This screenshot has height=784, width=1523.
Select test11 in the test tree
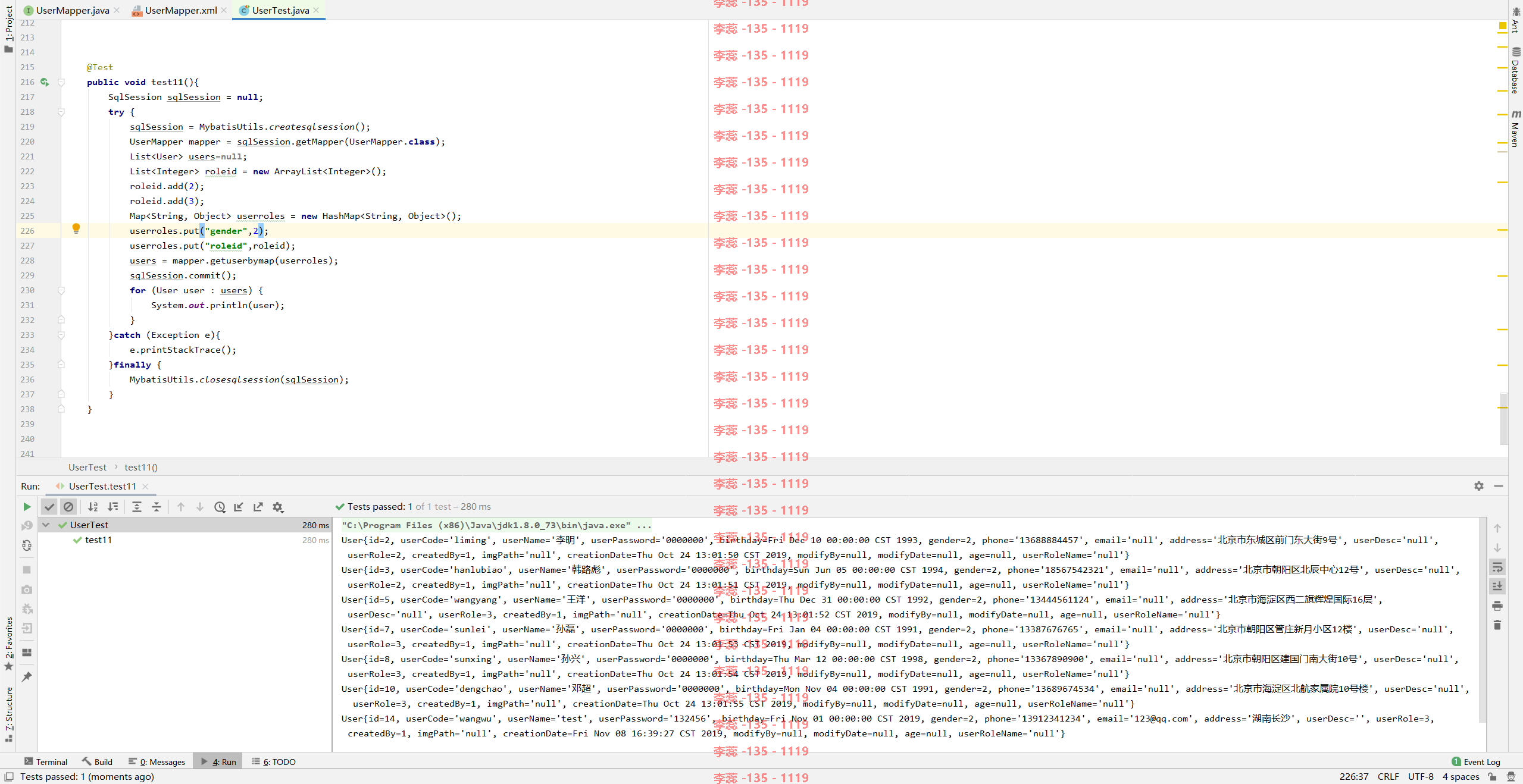coord(98,540)
